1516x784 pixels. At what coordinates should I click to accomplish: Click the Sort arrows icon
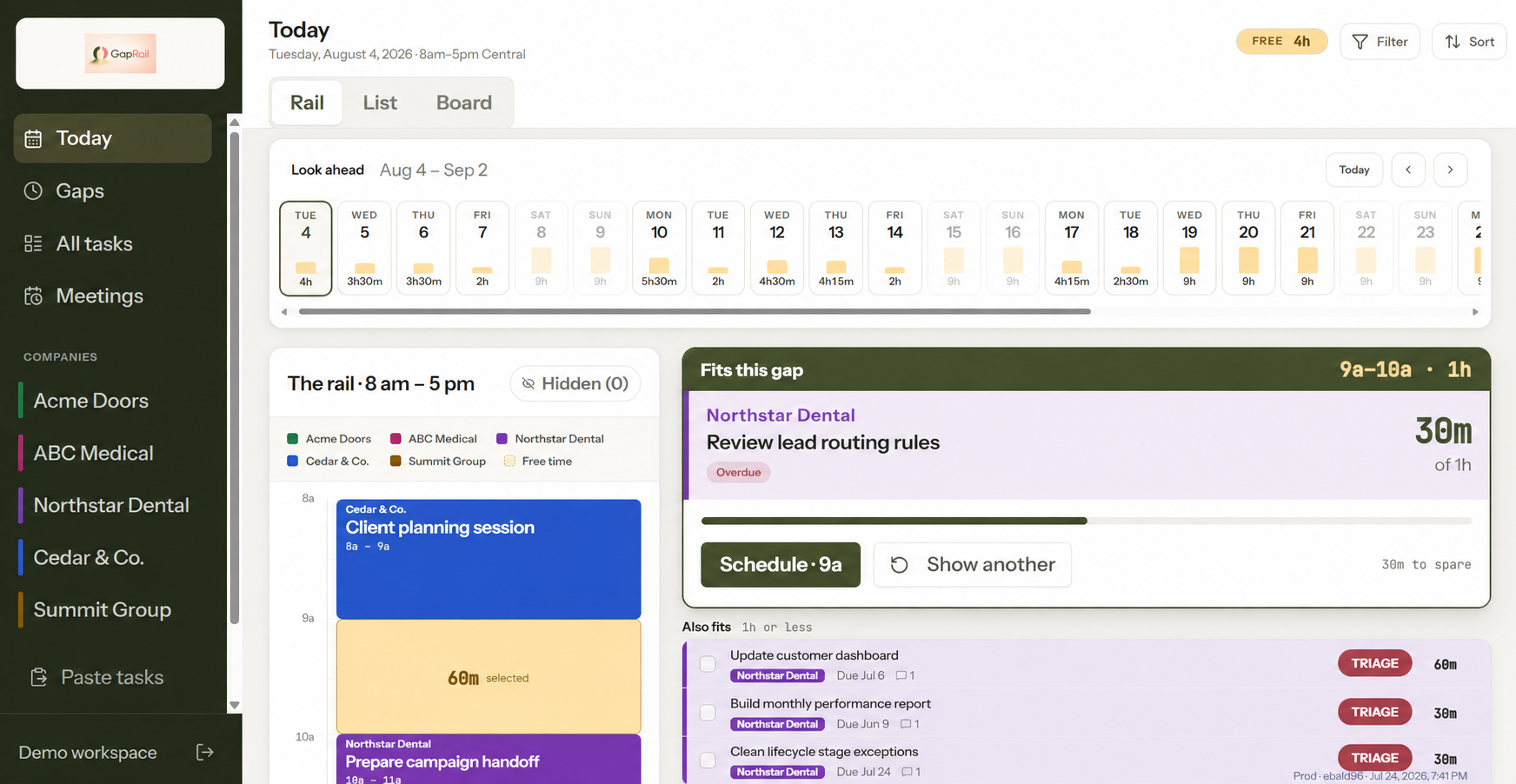click(1453, 42)
